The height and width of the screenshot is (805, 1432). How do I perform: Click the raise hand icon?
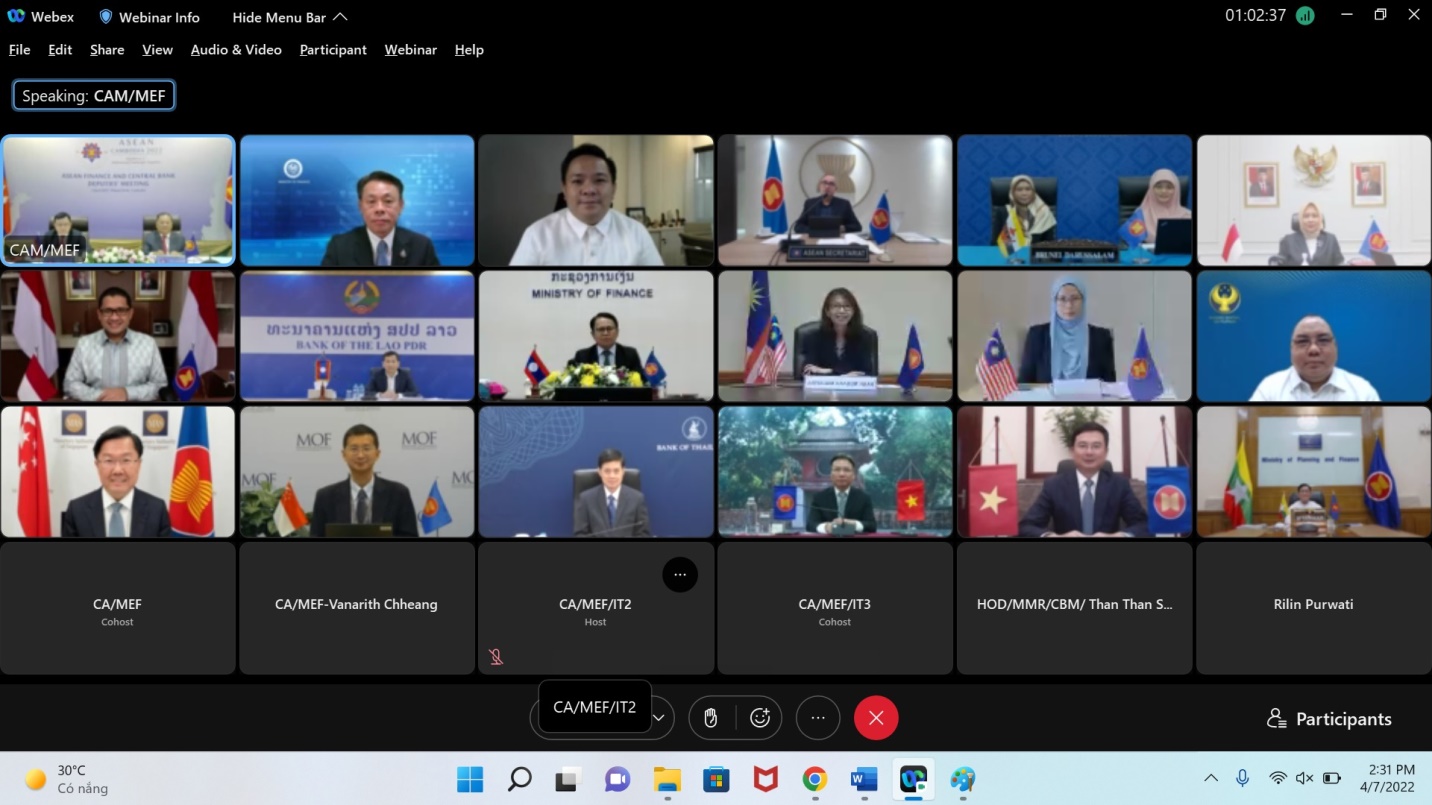click(711, 718)
